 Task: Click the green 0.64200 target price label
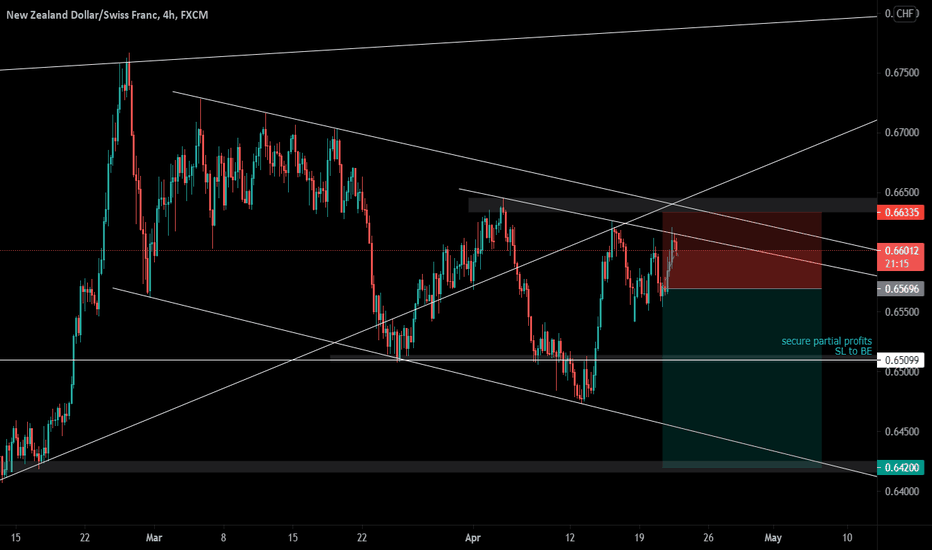click(900, 468)
